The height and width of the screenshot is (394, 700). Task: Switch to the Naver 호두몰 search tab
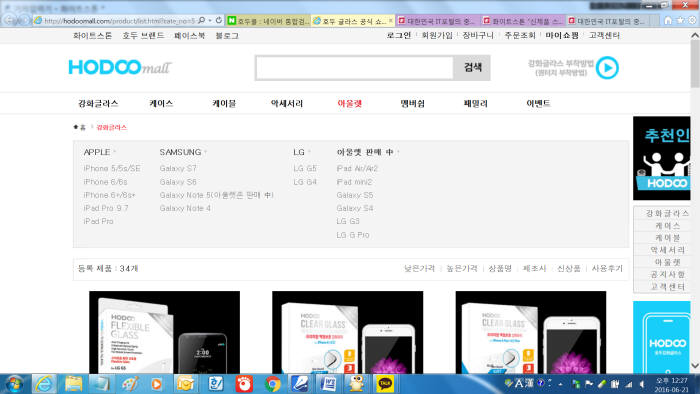point(268,21)
